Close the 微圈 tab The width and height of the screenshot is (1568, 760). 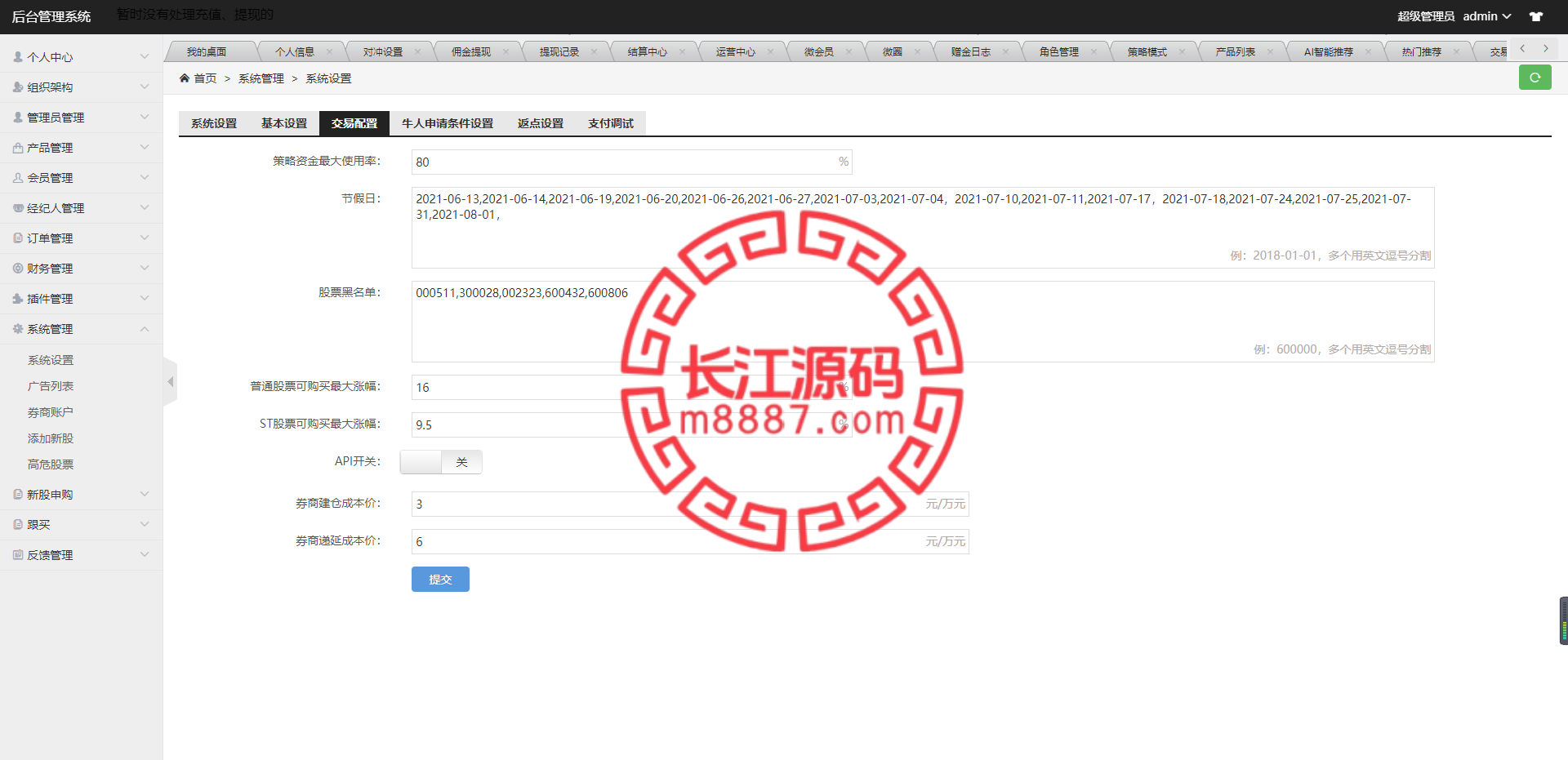click(917, 51)
